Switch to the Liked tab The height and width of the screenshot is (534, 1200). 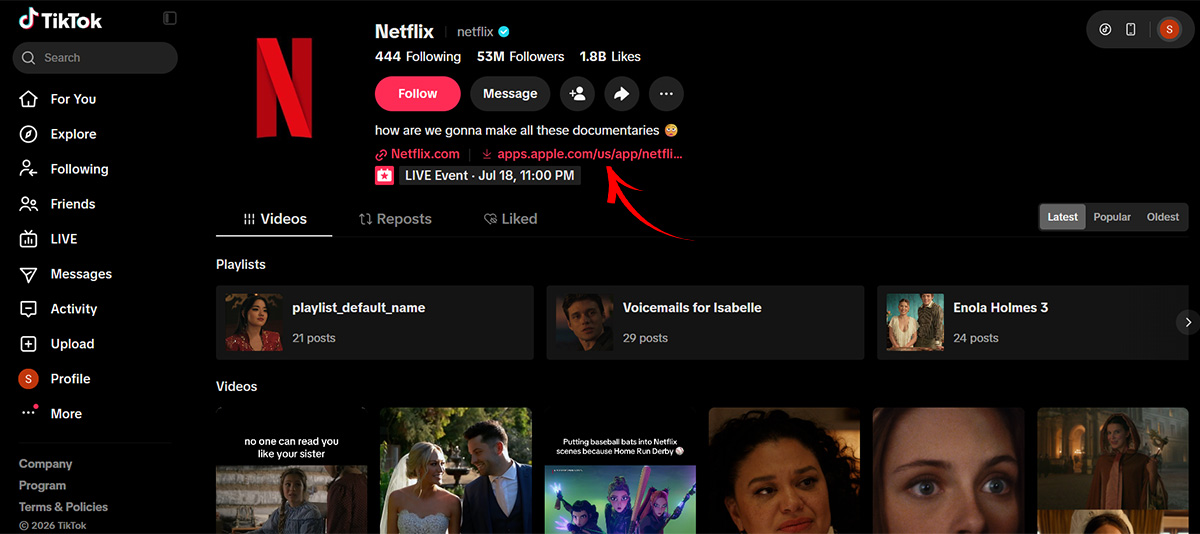510,219
